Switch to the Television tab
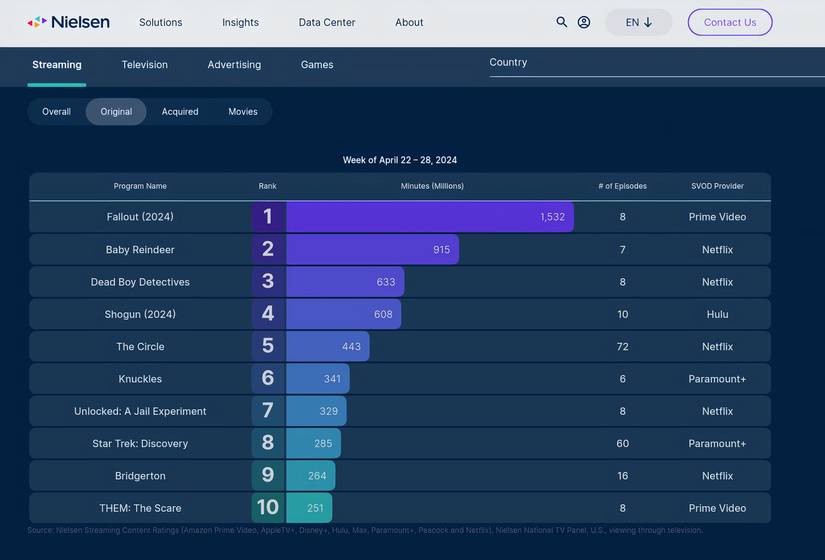 (x=145, y=65)
